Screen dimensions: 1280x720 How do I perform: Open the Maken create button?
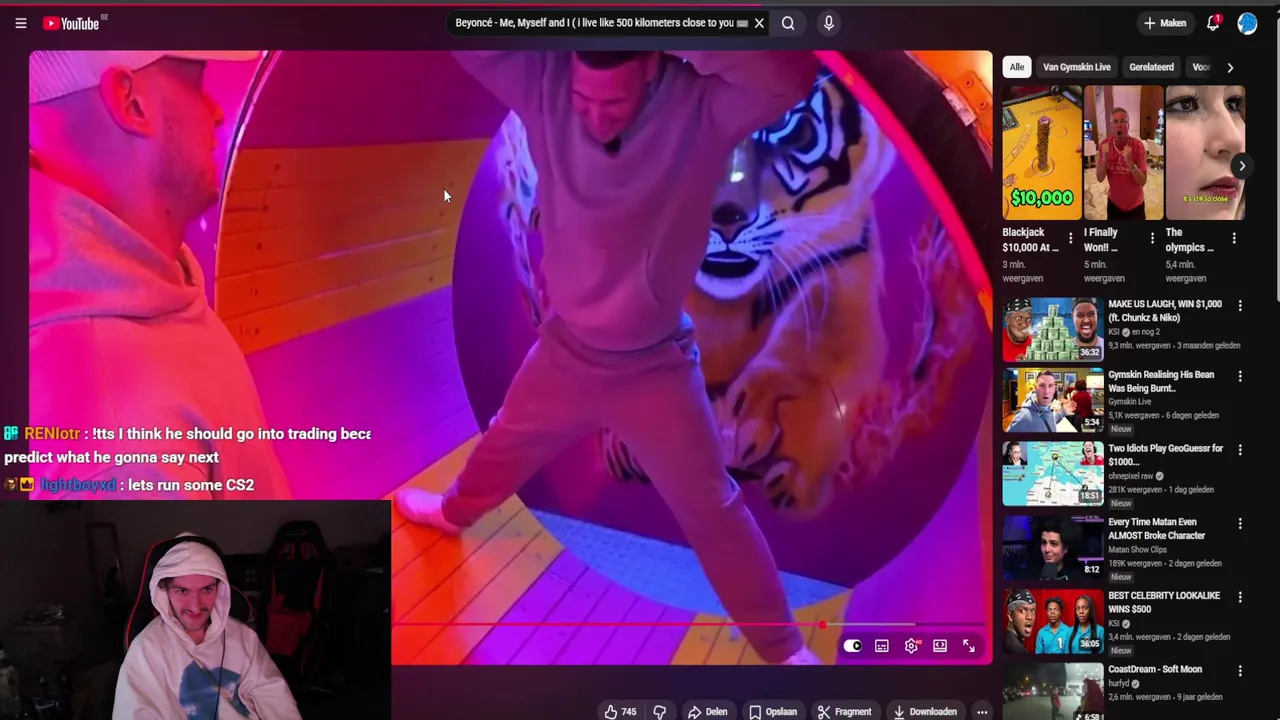(1165, 23)
